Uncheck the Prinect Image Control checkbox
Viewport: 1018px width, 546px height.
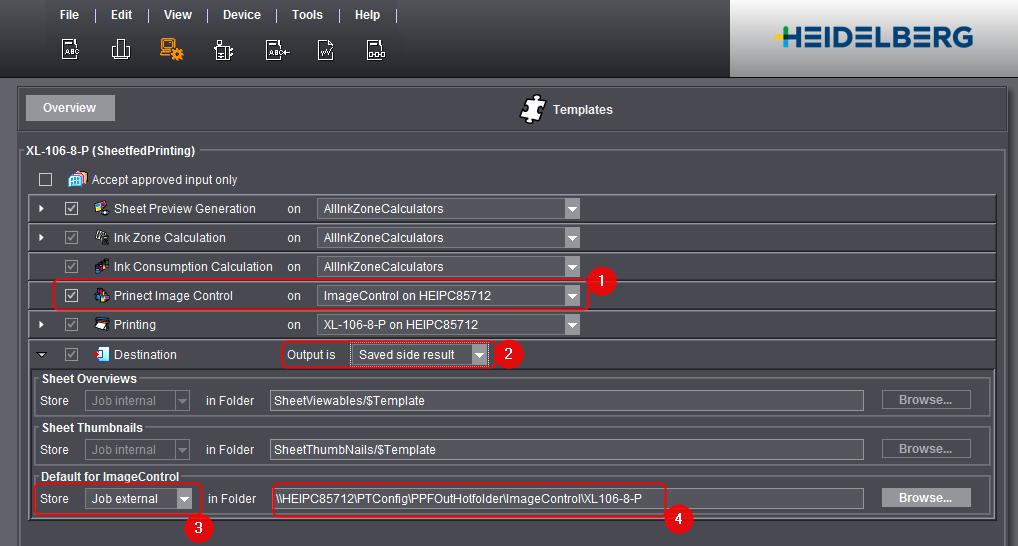point(71,296)
